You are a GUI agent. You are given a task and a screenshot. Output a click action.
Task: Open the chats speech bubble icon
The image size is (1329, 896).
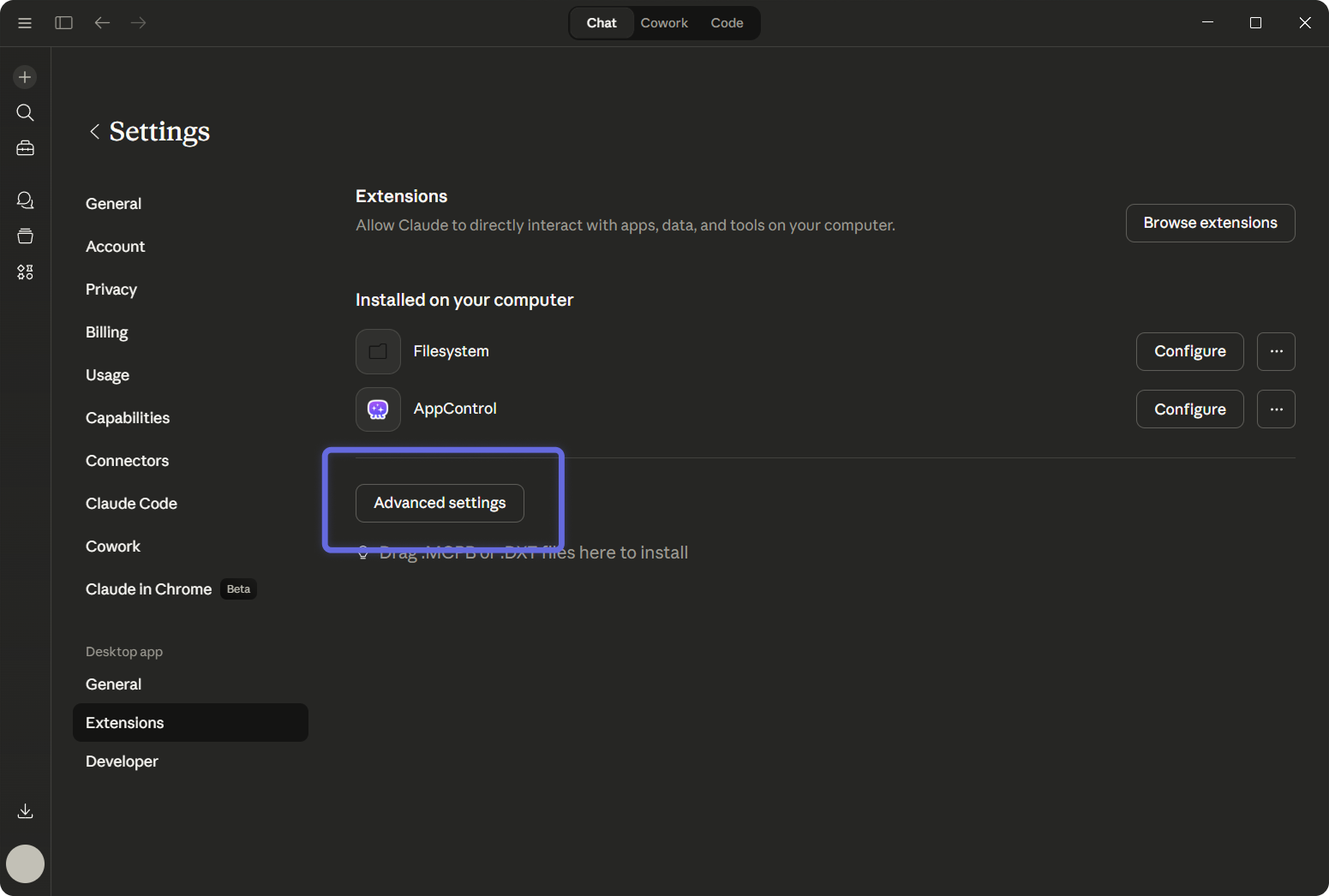pos(25,200)
